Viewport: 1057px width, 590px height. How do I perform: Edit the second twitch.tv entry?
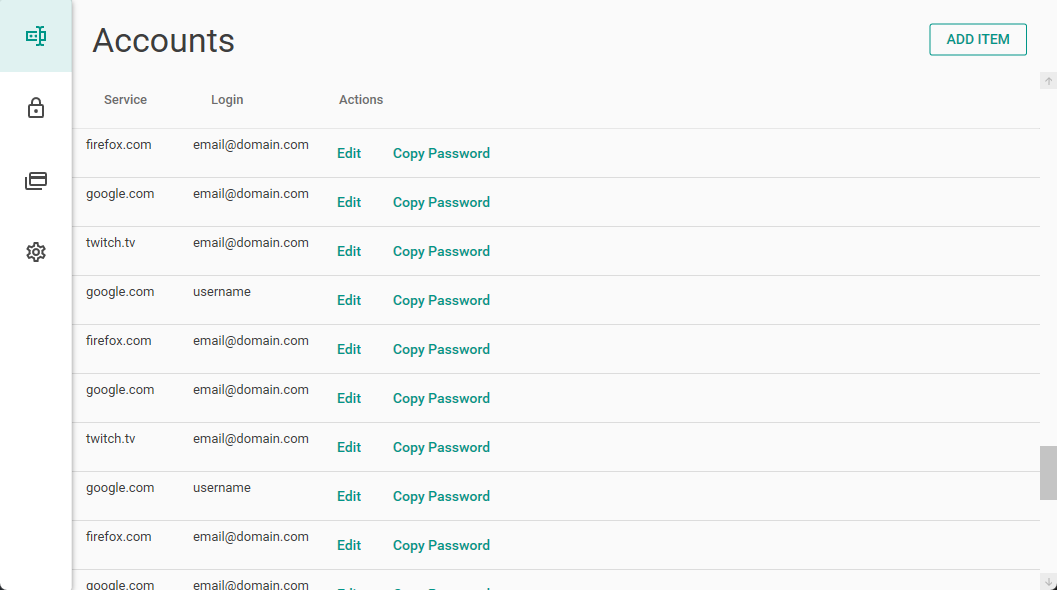coord(349,448)
